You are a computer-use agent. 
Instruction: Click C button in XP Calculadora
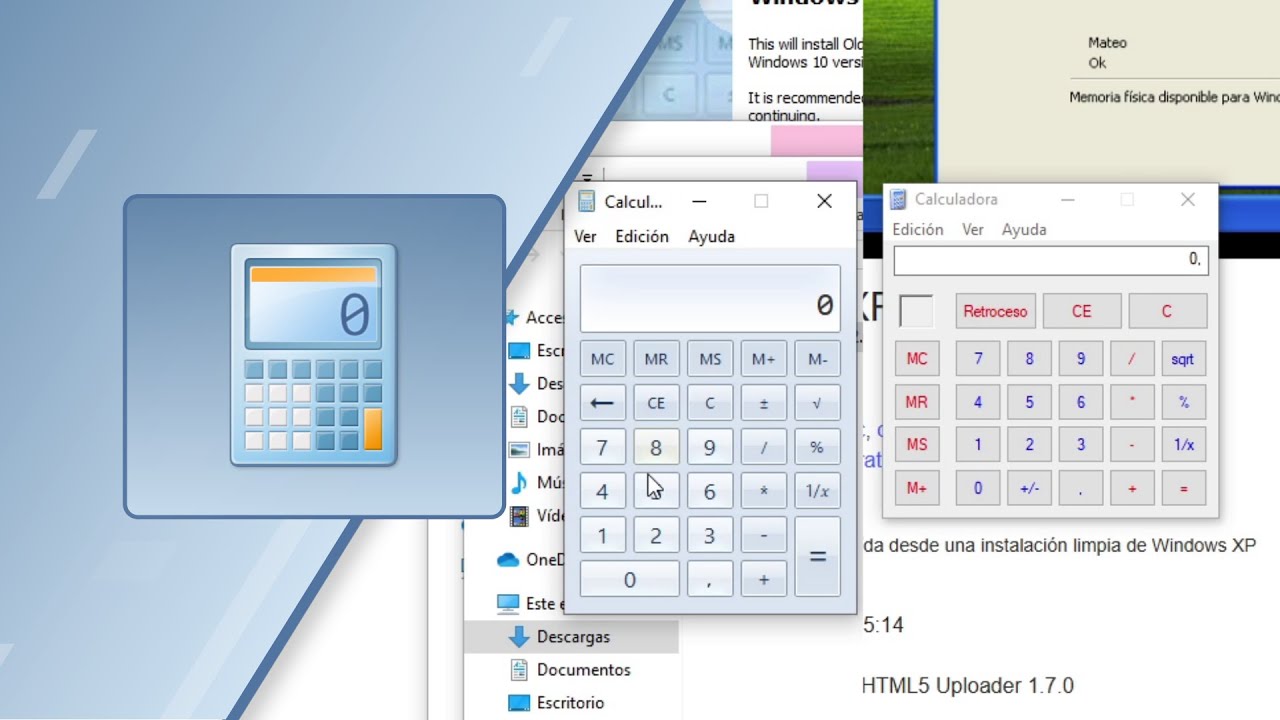(x=1167, y=311)
